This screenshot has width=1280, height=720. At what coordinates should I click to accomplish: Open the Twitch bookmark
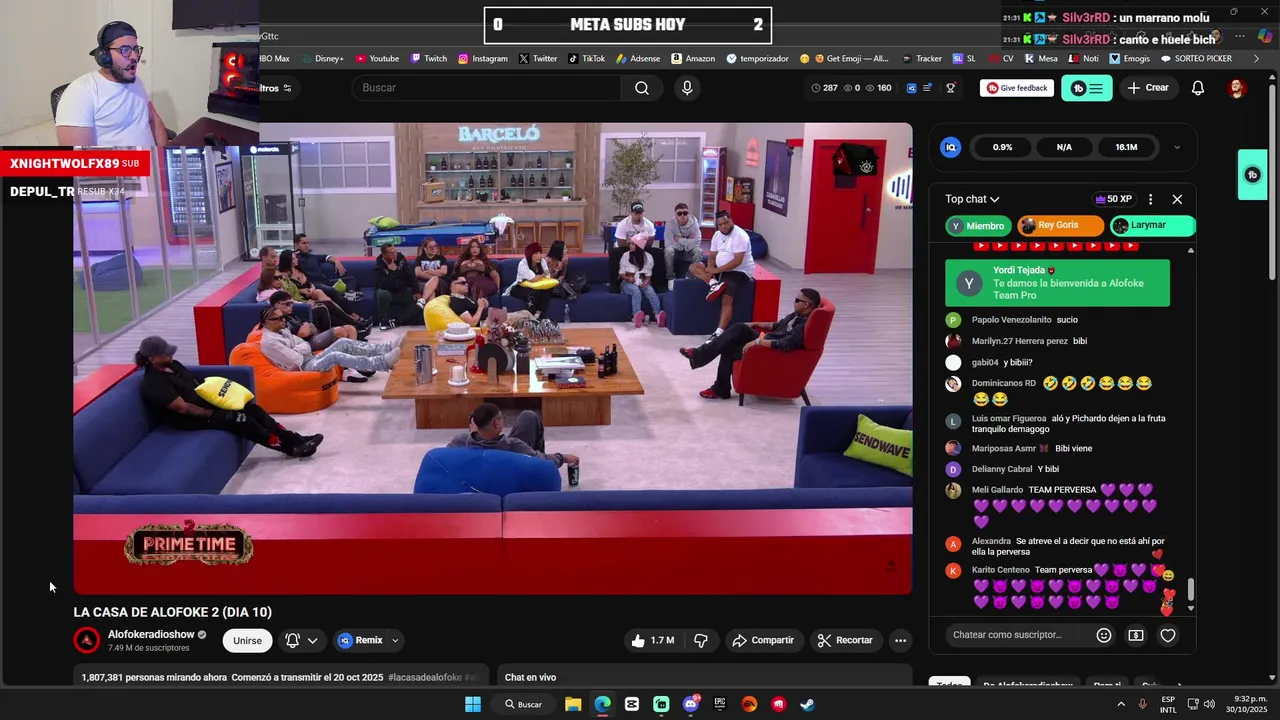429,59
